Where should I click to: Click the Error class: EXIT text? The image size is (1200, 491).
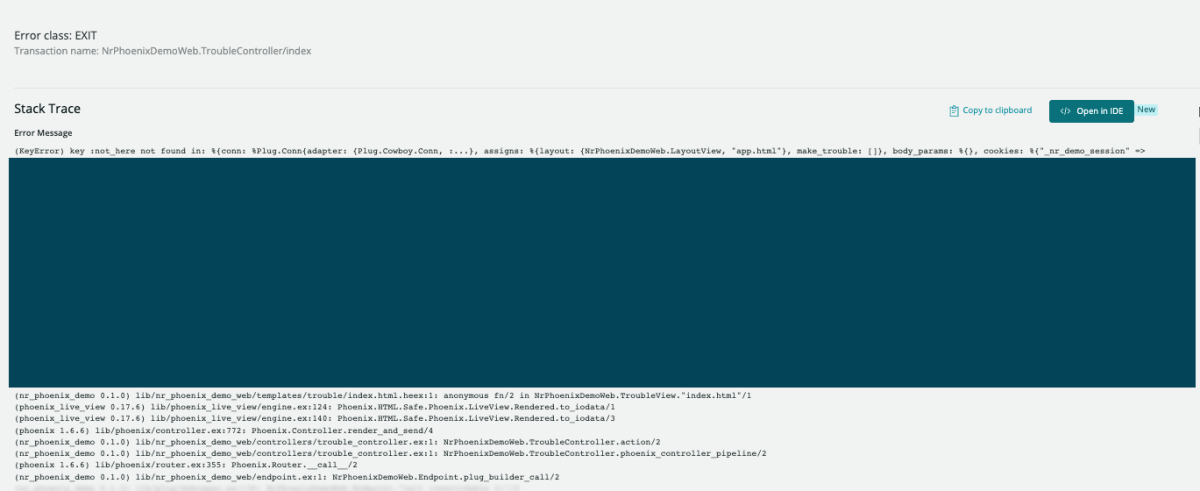[x=55, y=35]
